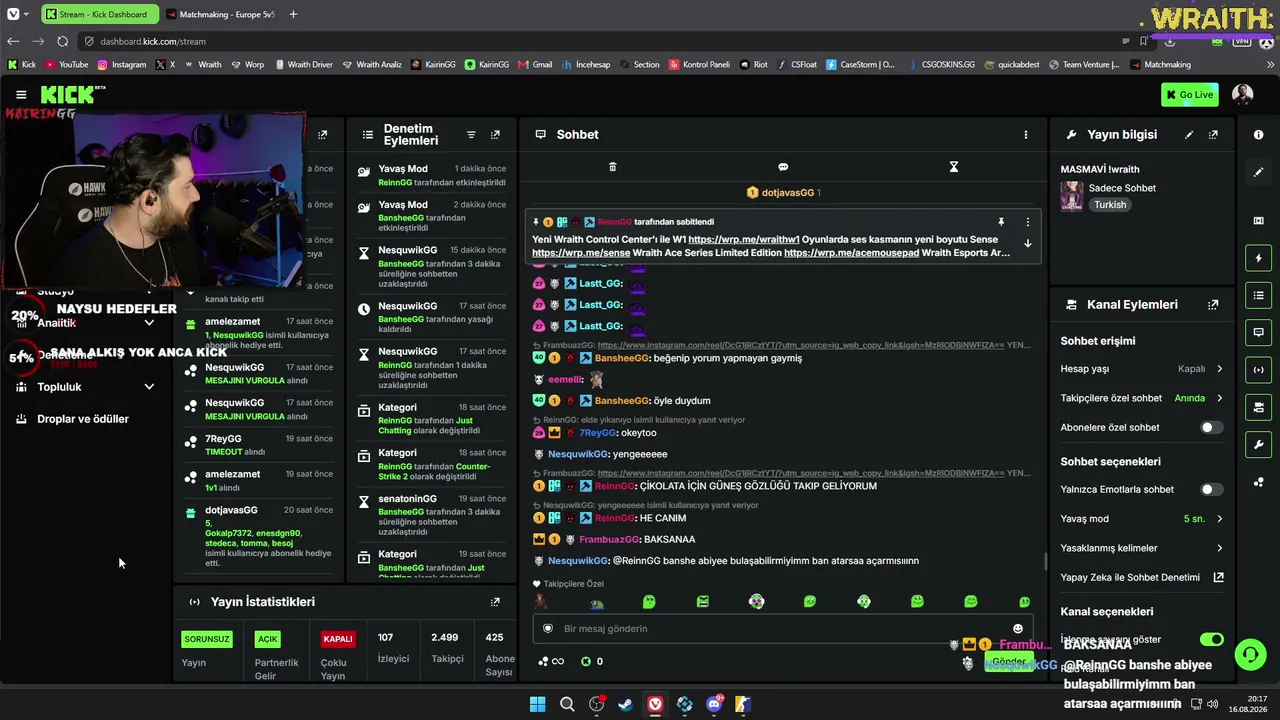Open the wrp.me/acemousepad link
The height and width of the screenshot is (720, 1280).
tap(851, 253)
